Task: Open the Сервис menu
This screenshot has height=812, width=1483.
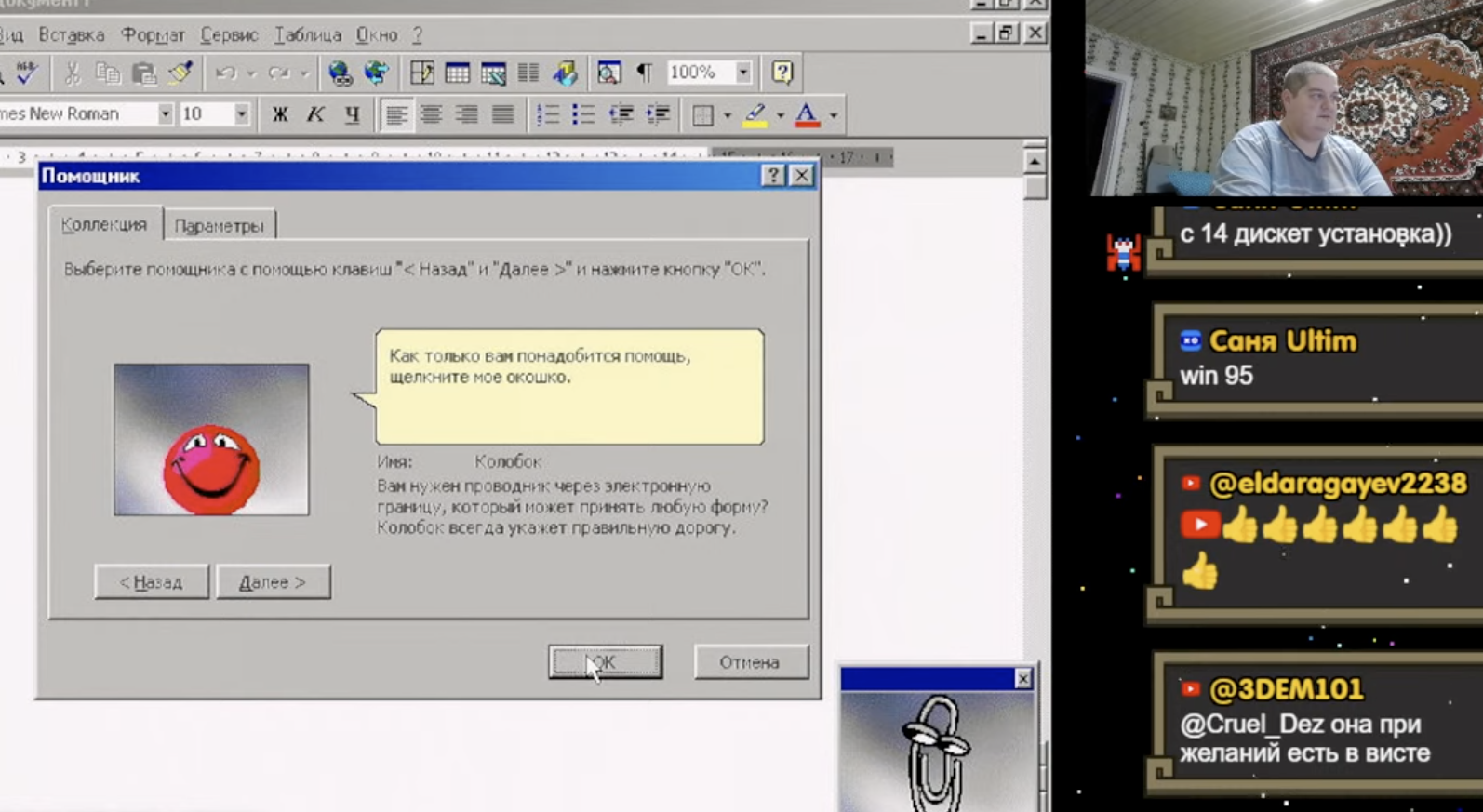Action: (x=229, y=35)
